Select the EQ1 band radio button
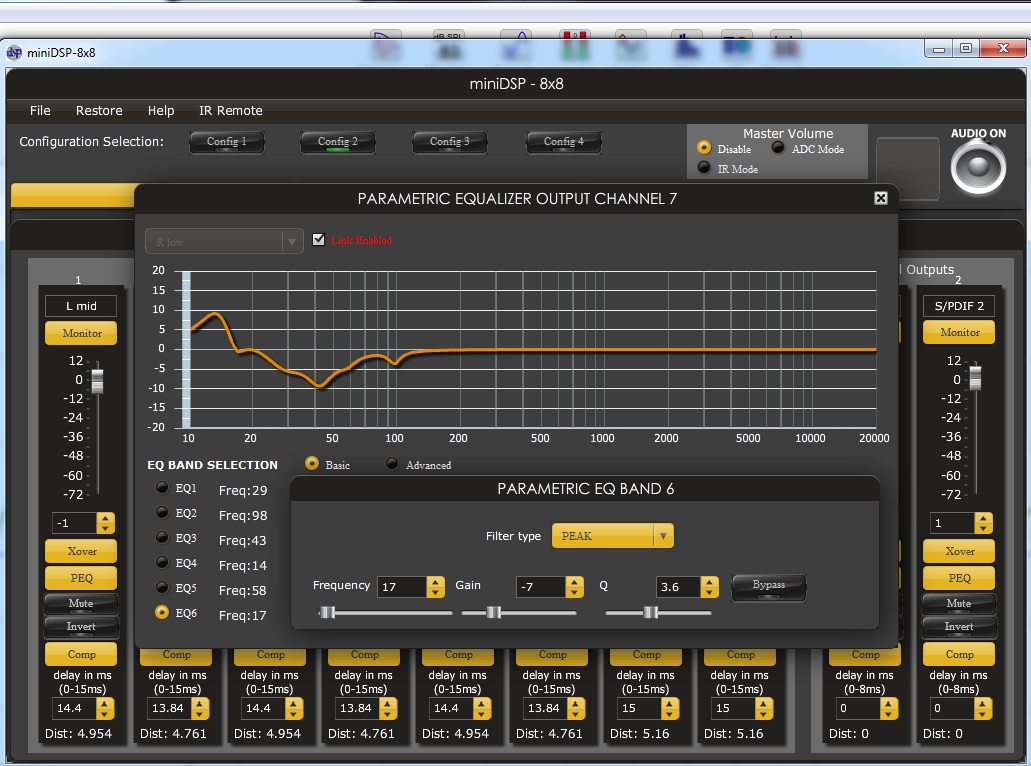Image resolution: width=1031 pixels, height=766 pixels. (x=162, y=488)
